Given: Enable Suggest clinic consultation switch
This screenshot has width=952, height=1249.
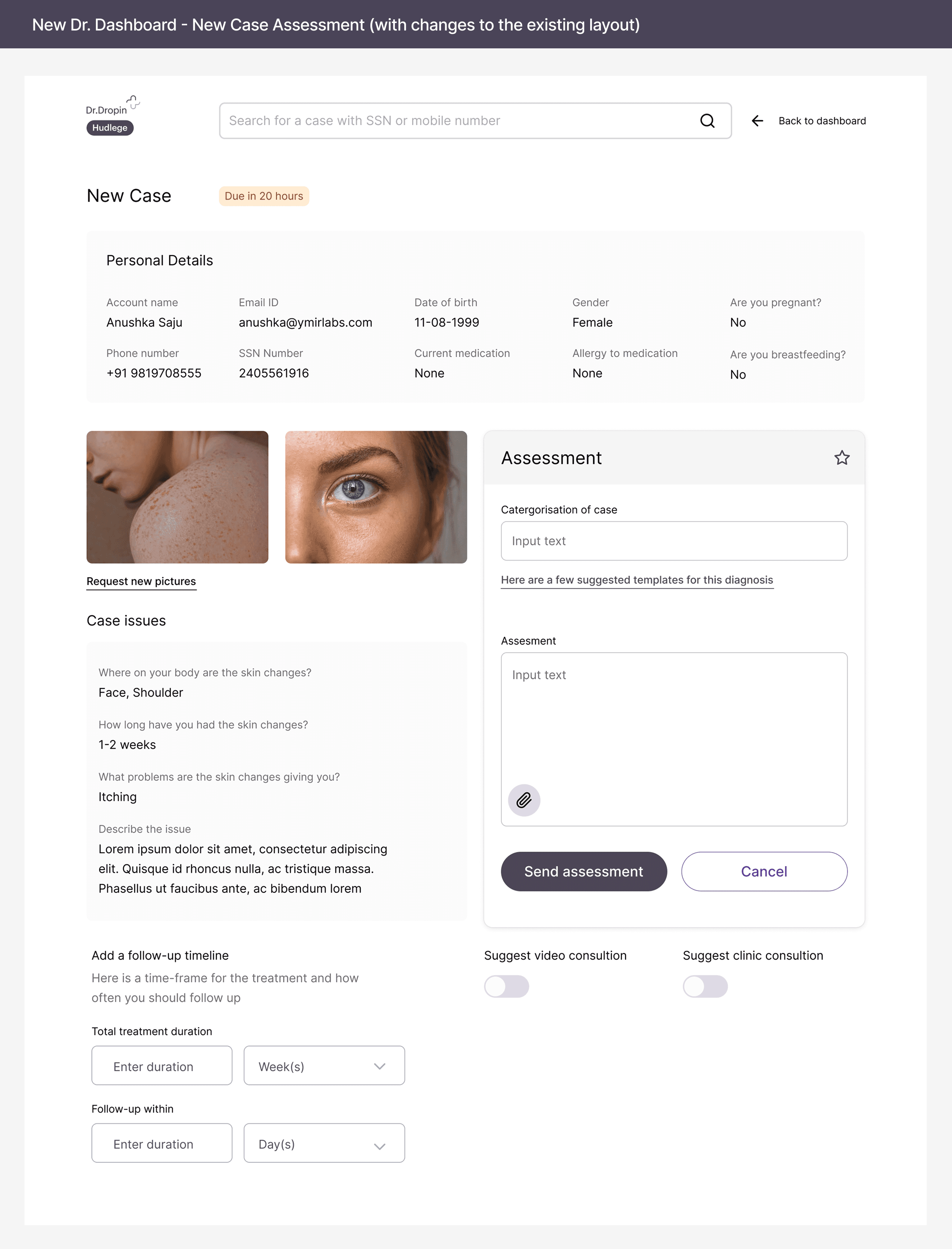Looking at the screenshot, I should click(x=704, y=986).
